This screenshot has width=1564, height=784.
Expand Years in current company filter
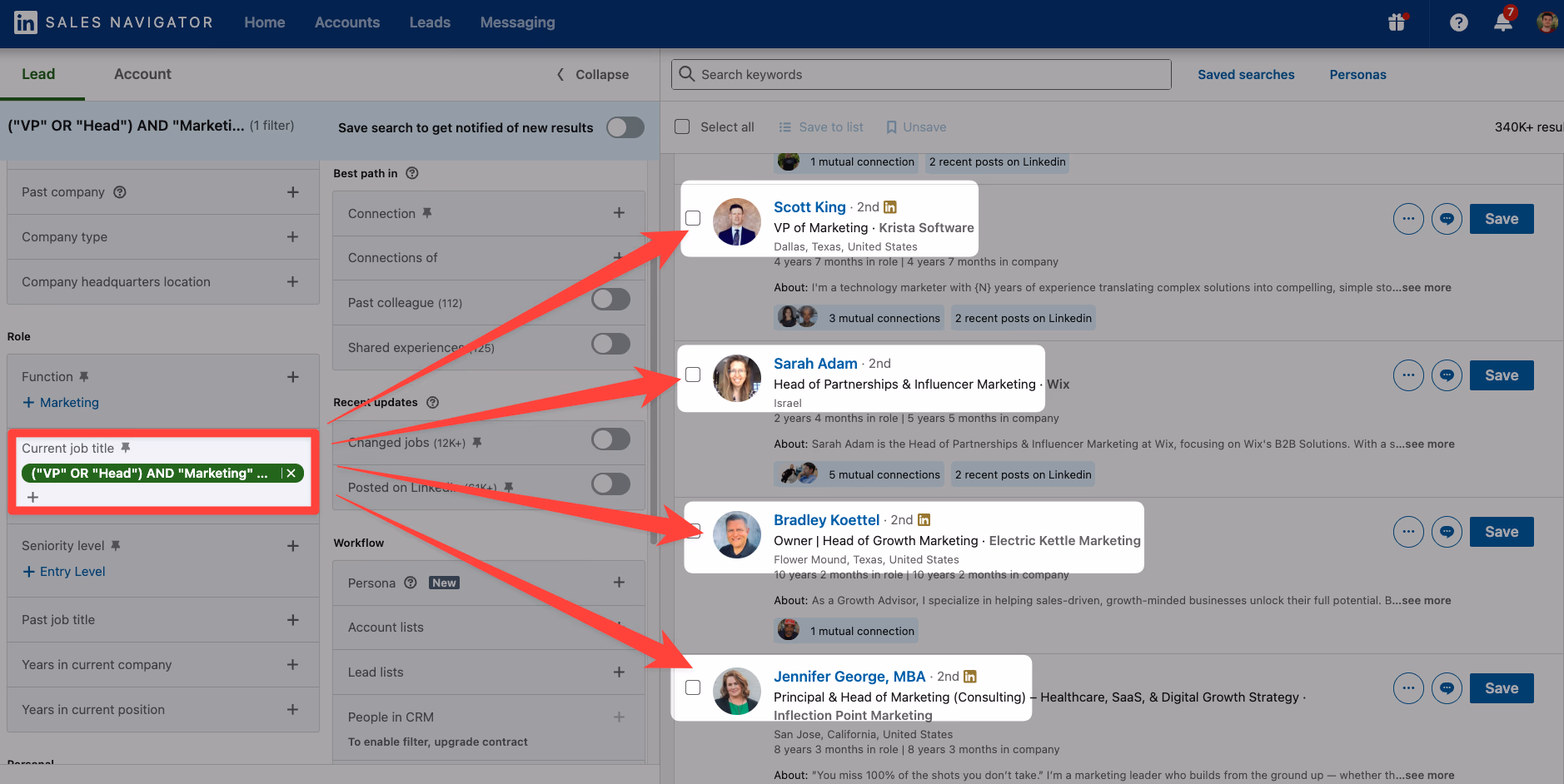click(x=293, y=665)
